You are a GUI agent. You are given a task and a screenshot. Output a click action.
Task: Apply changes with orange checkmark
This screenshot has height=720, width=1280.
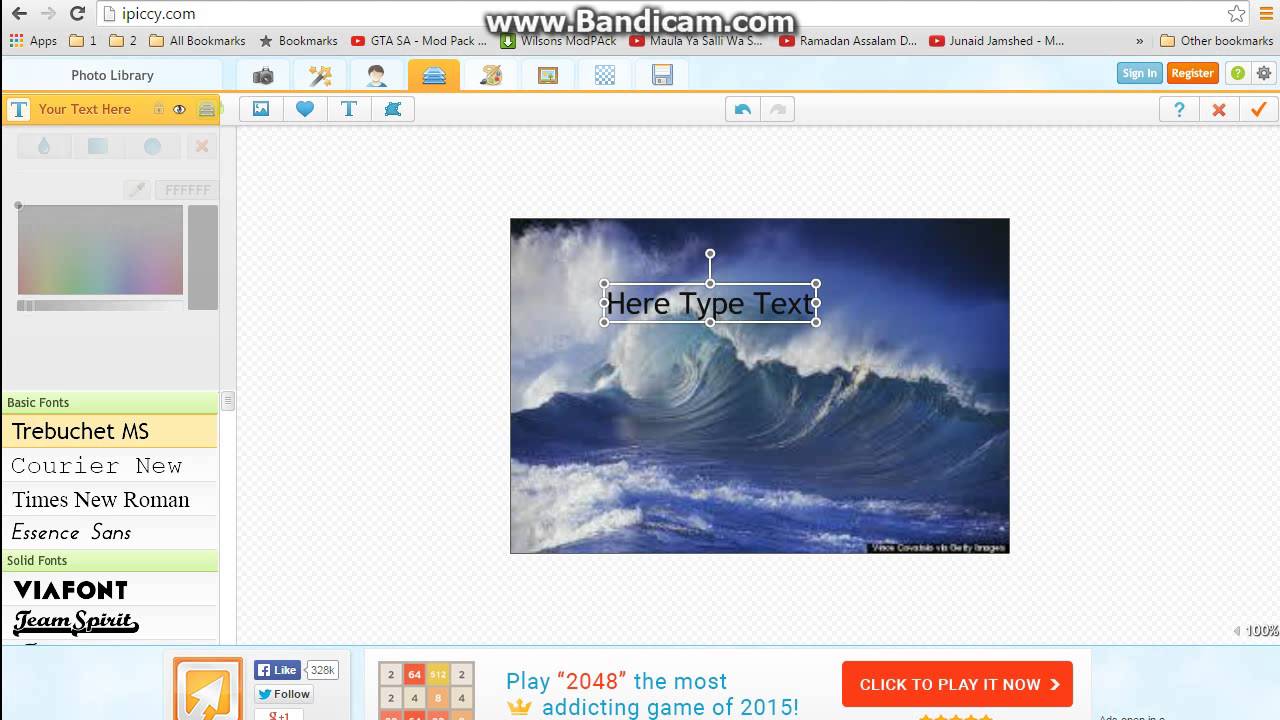point(1259,109)
